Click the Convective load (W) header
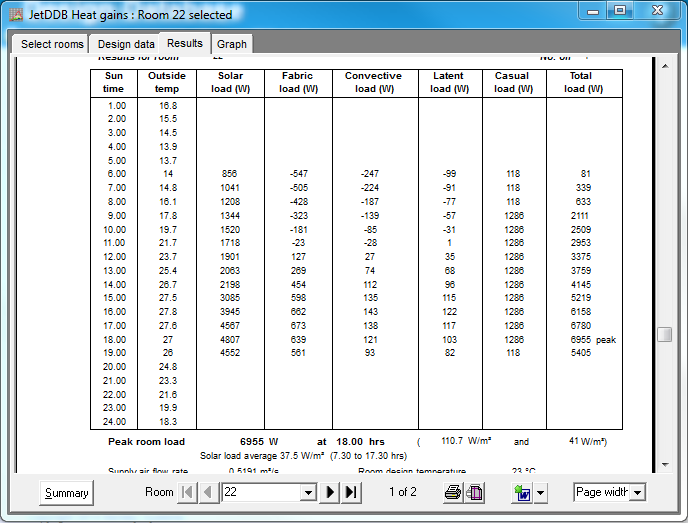This screenshot has height=523, width=688. (x=374, y=82)
